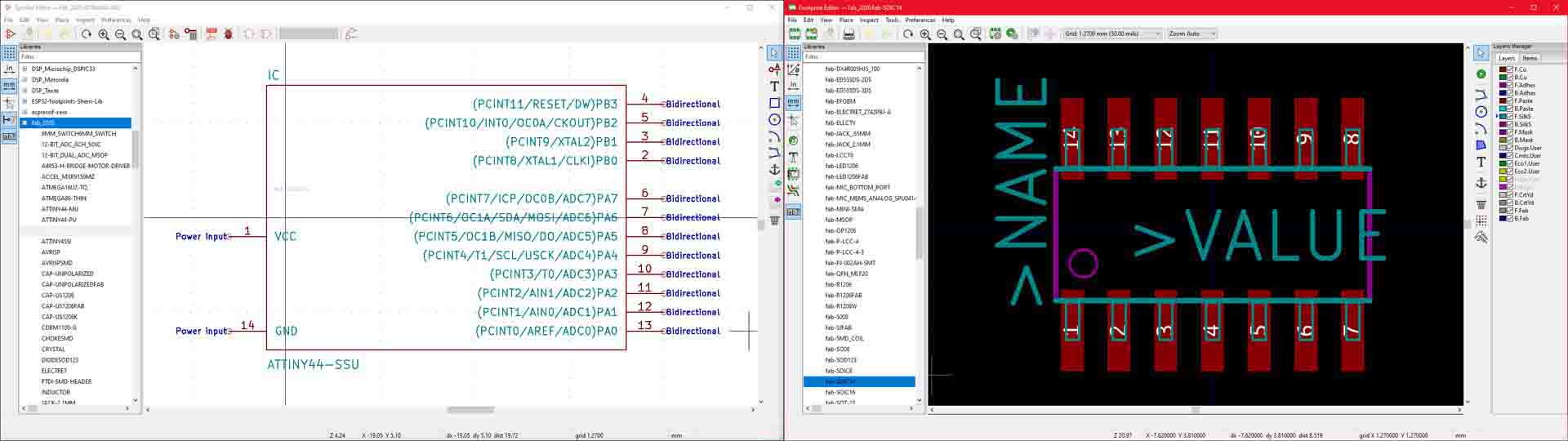Viewport: 1568px width, 441px height.
Task: Switch Symbol Editor units to millimeters
Action: click(9, 86)
